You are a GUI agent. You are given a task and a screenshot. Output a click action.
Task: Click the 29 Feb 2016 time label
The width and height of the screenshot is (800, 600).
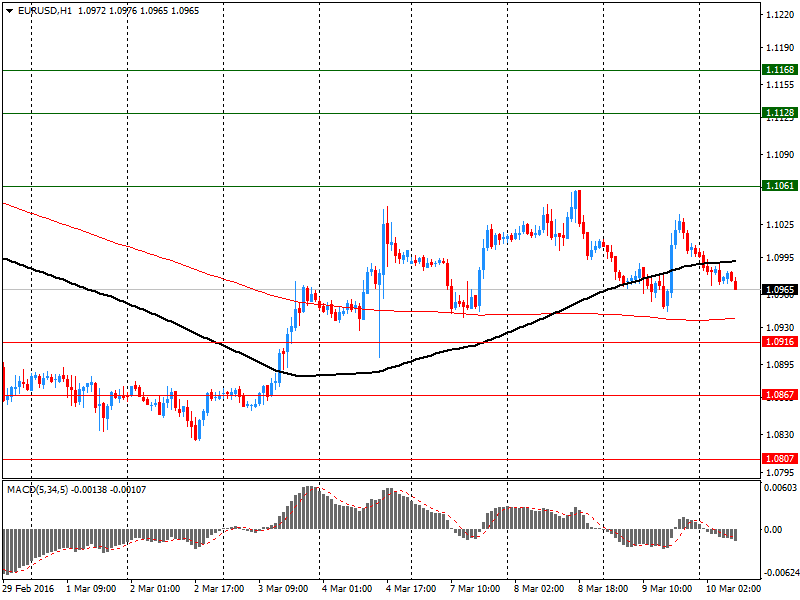[x=28, y=589]
